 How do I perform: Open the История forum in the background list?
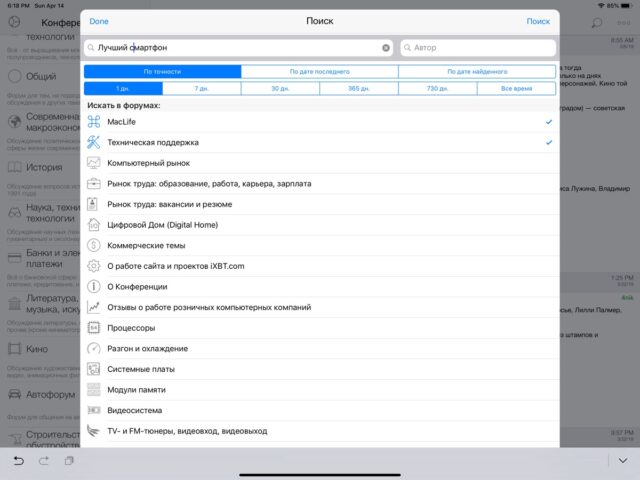point(44,167)
